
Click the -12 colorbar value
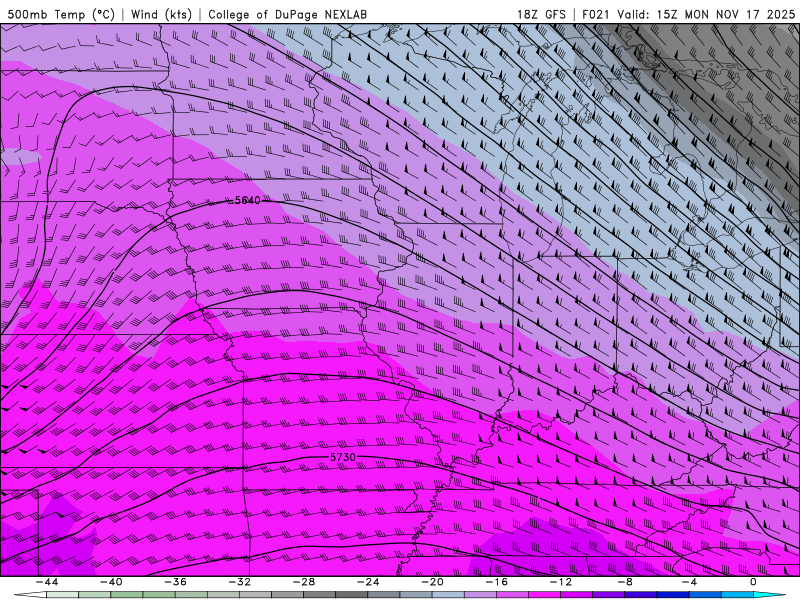pos(561,582)
